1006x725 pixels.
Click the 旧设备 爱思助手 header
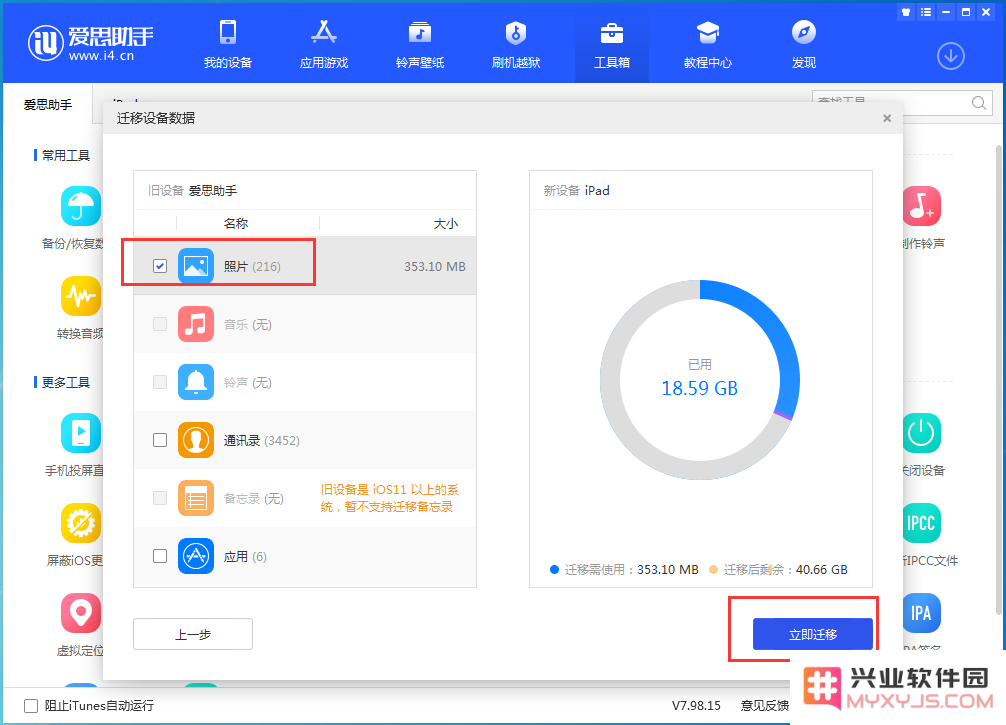pos(192,191)
